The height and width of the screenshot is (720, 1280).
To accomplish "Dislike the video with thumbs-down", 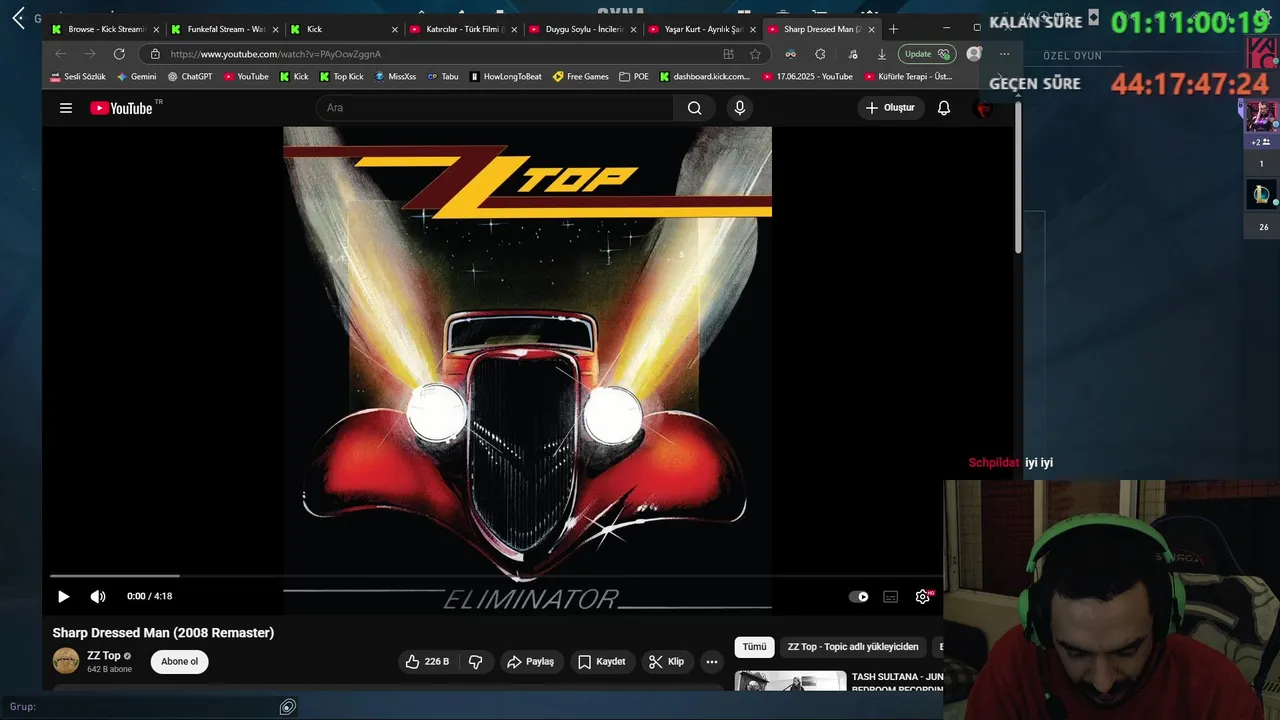I will pos(476,662).
